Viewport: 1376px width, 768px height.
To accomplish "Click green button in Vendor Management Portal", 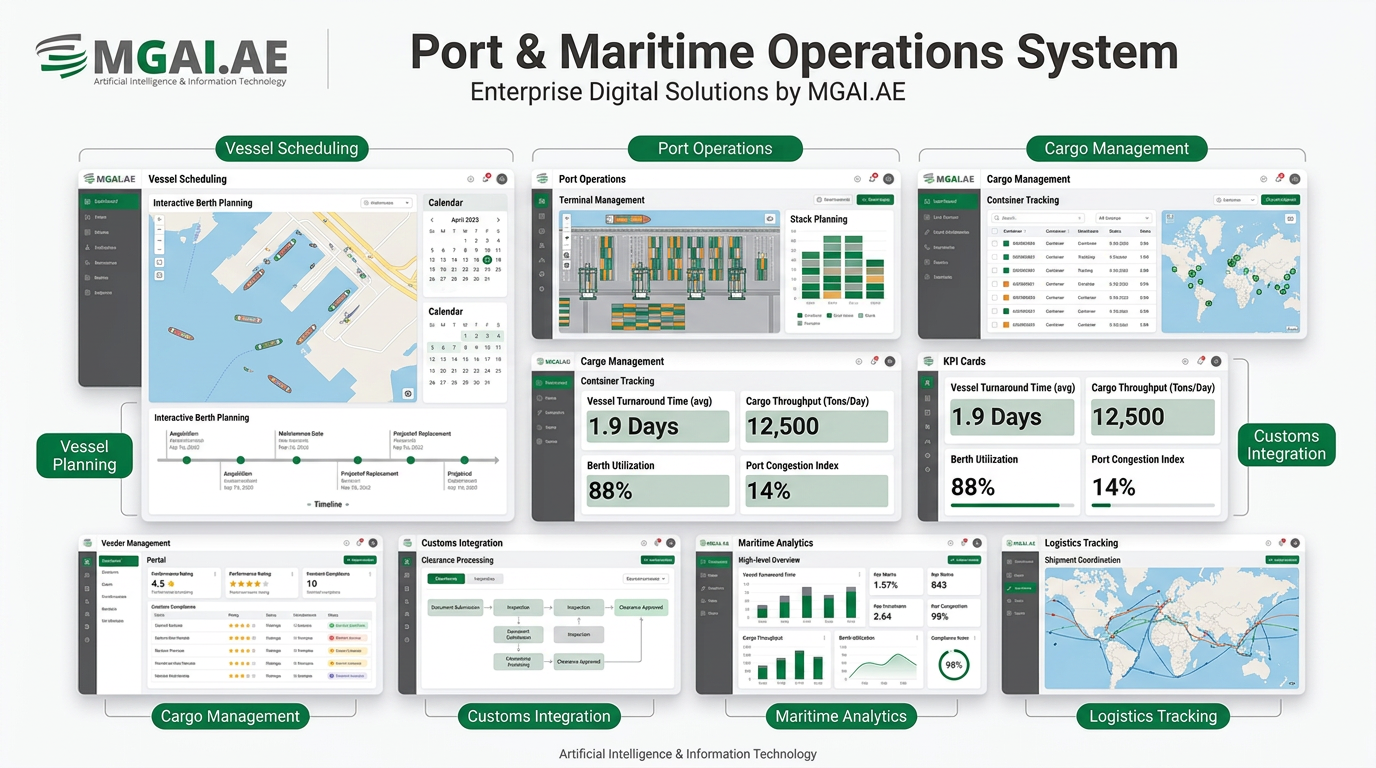I will click(x=360, y=560).
